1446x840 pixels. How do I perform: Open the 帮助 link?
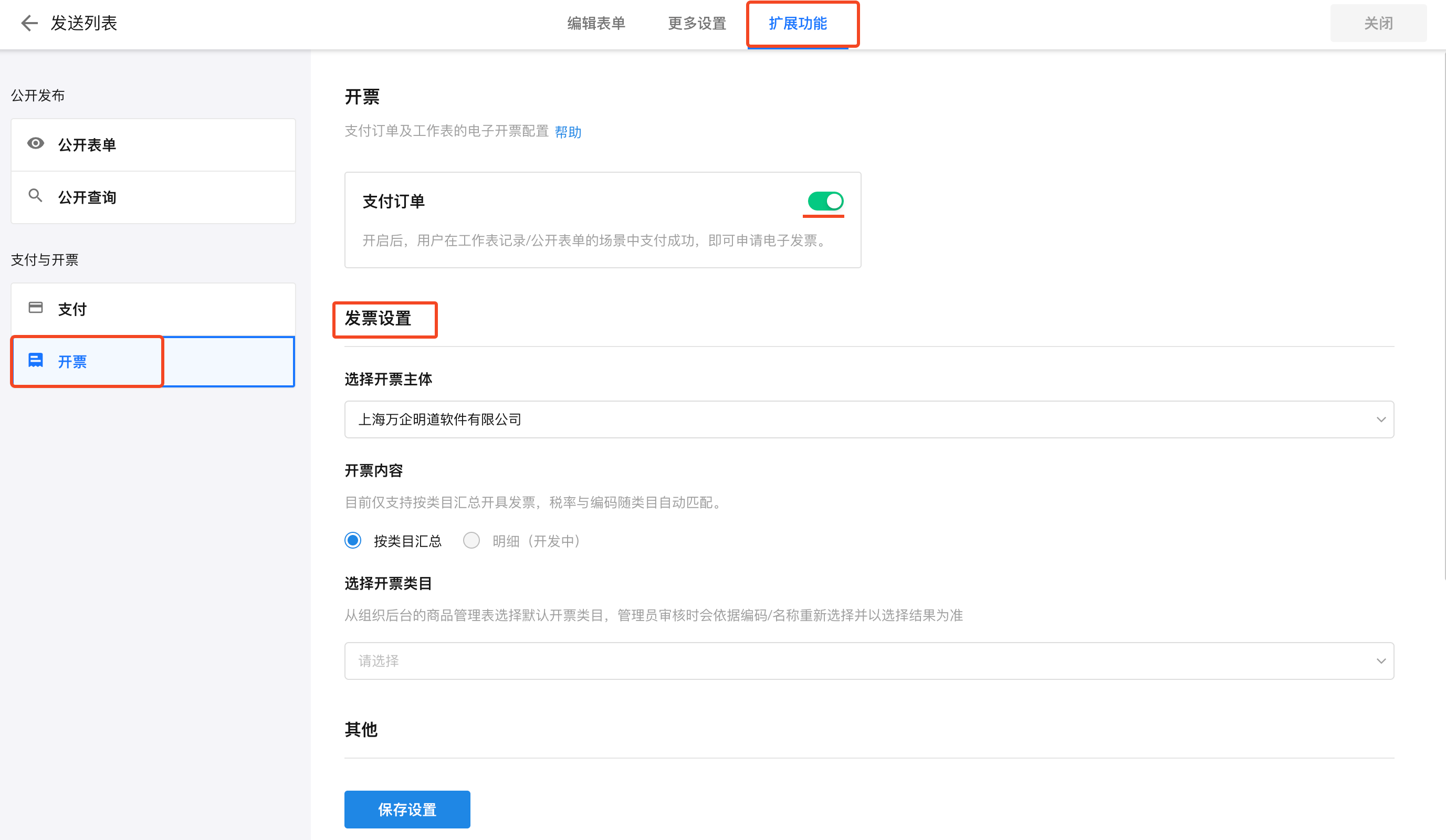(x=568, y=132)
